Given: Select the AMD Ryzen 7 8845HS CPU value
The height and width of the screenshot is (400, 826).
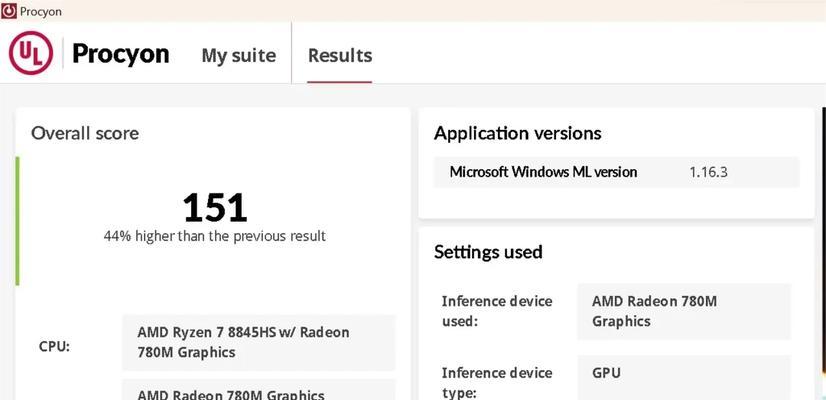Looking at the screenshot, I should (x=259, y=342).
